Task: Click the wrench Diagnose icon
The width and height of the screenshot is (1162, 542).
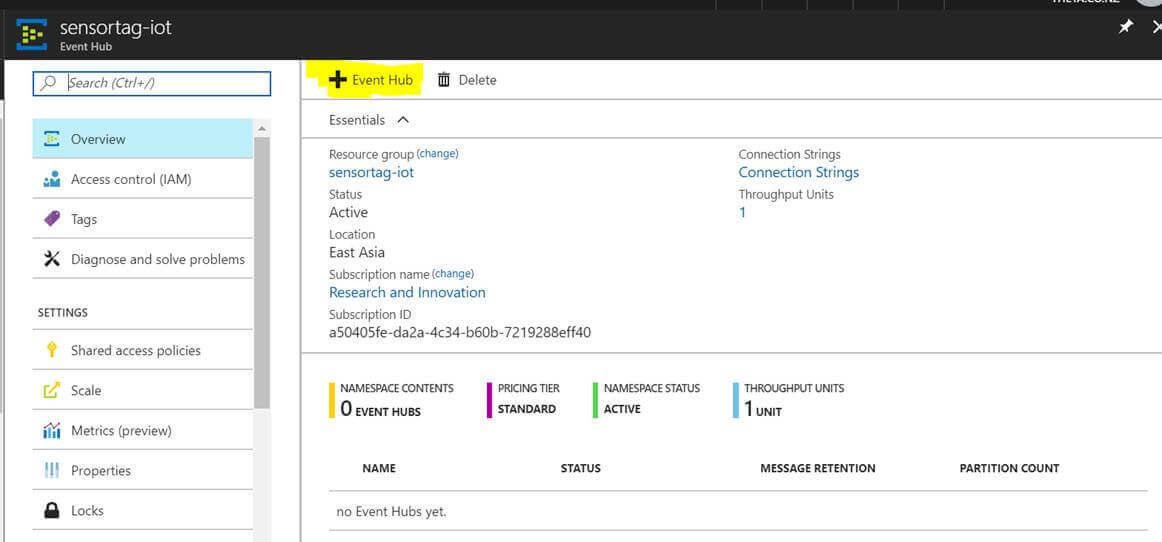Action: coord(51,259)
